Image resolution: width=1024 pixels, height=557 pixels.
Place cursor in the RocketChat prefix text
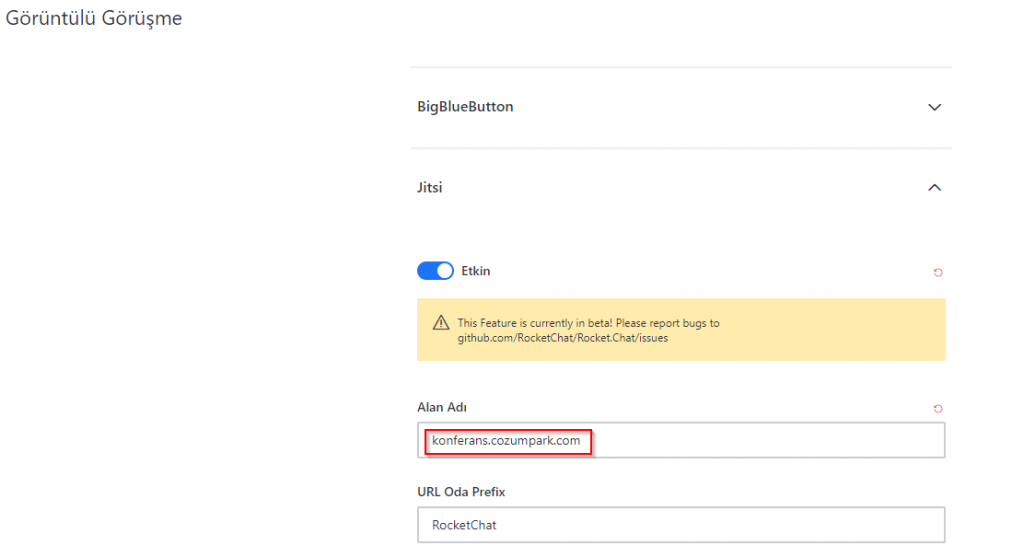tap(464, 525)
